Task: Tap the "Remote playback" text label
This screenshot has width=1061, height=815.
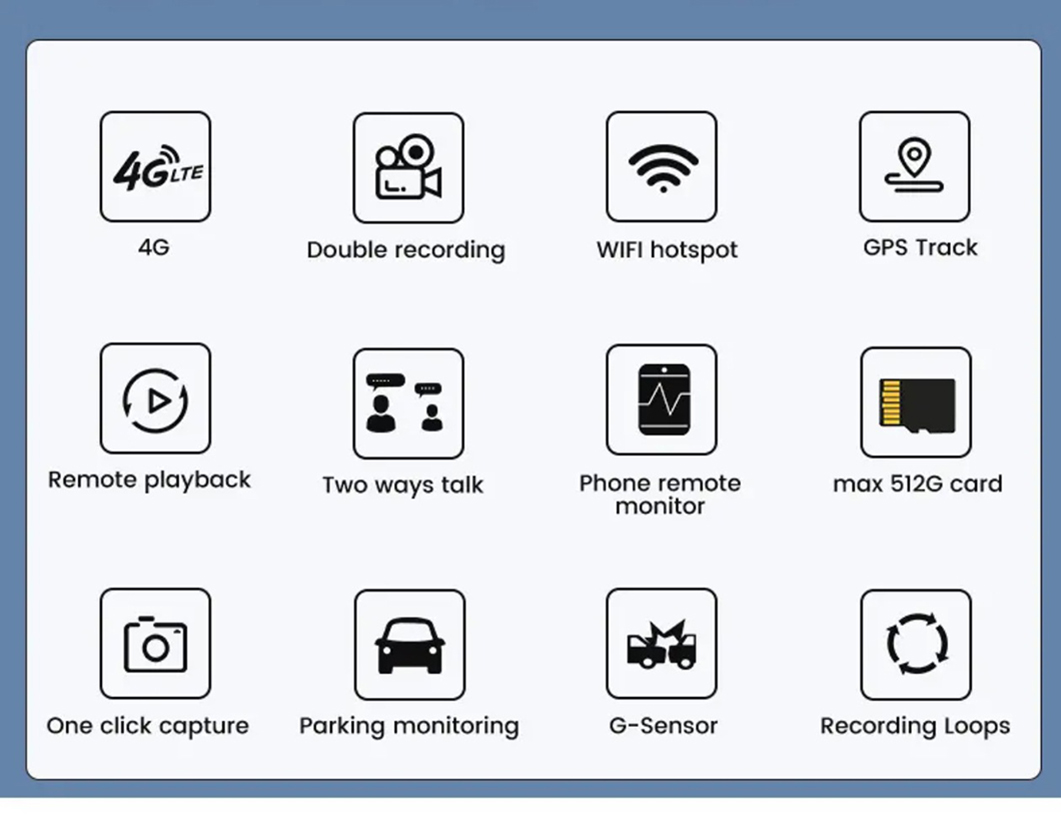Action: pos(150,480)
